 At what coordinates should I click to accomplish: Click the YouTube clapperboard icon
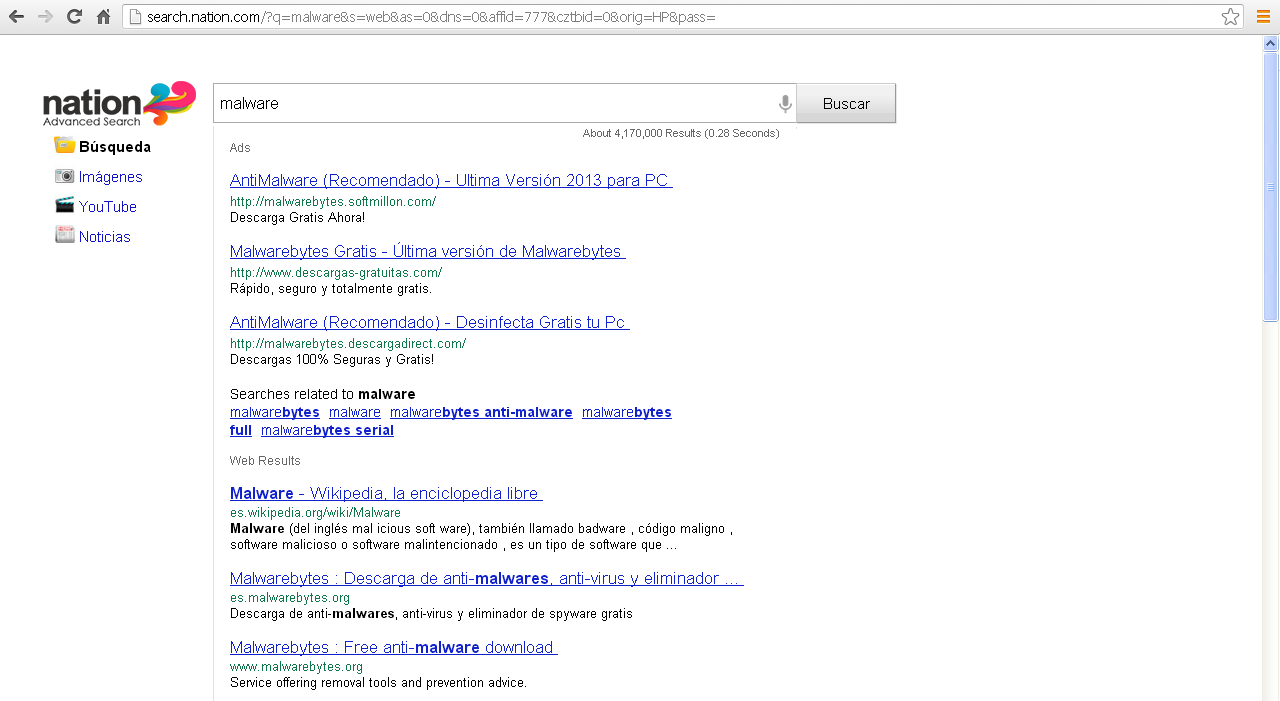(x=65, y=206)
